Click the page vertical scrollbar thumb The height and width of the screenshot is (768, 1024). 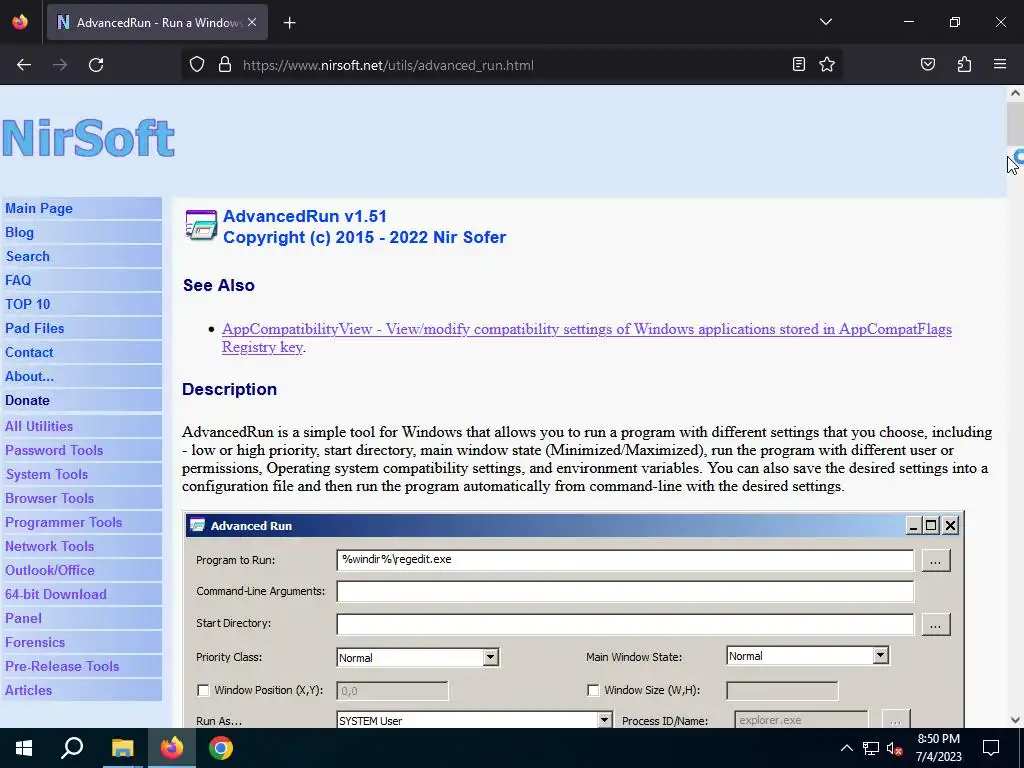(x=1015, y=123)
